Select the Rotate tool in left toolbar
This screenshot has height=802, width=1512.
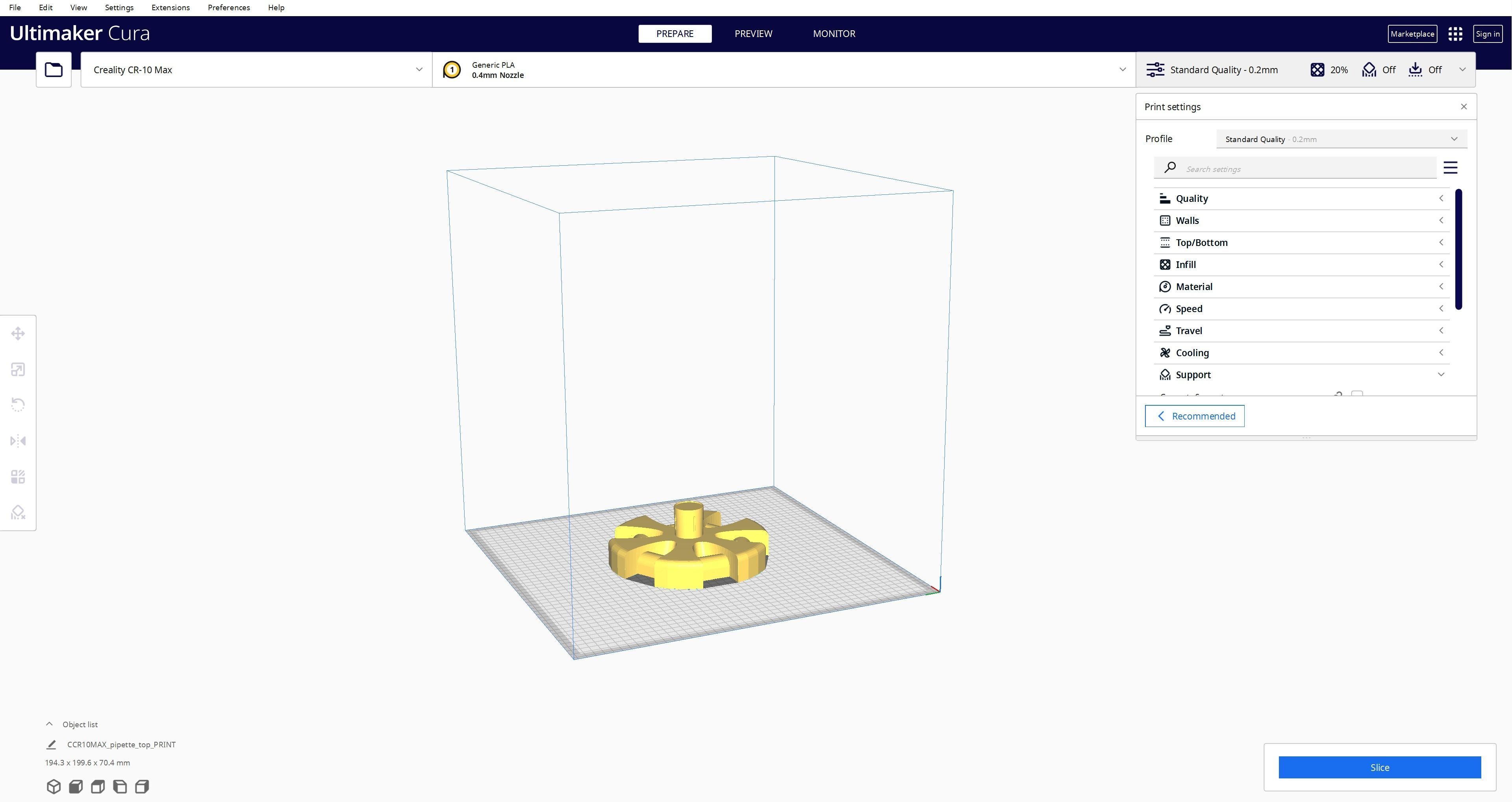pos(18,405)
